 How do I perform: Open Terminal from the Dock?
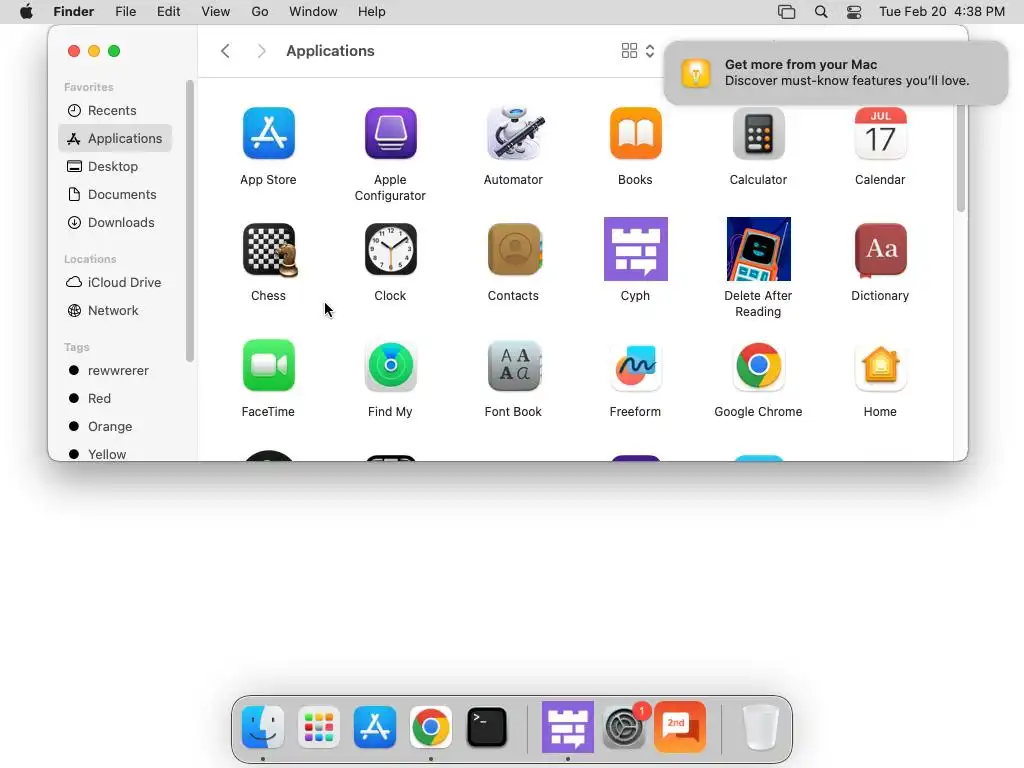487,727
